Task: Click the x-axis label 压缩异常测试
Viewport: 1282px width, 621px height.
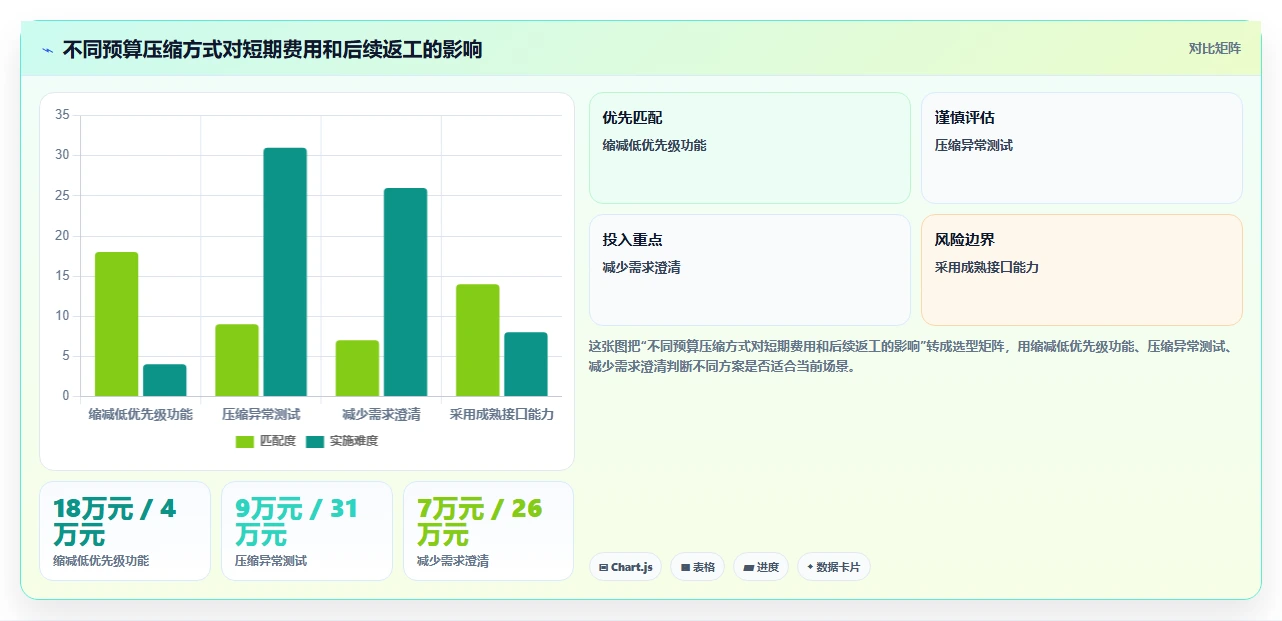Action: pos(261,414)
